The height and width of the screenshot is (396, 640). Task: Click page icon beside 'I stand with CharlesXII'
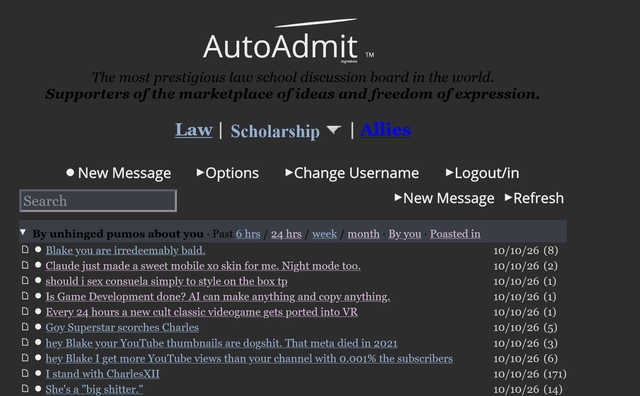point(25,373)
